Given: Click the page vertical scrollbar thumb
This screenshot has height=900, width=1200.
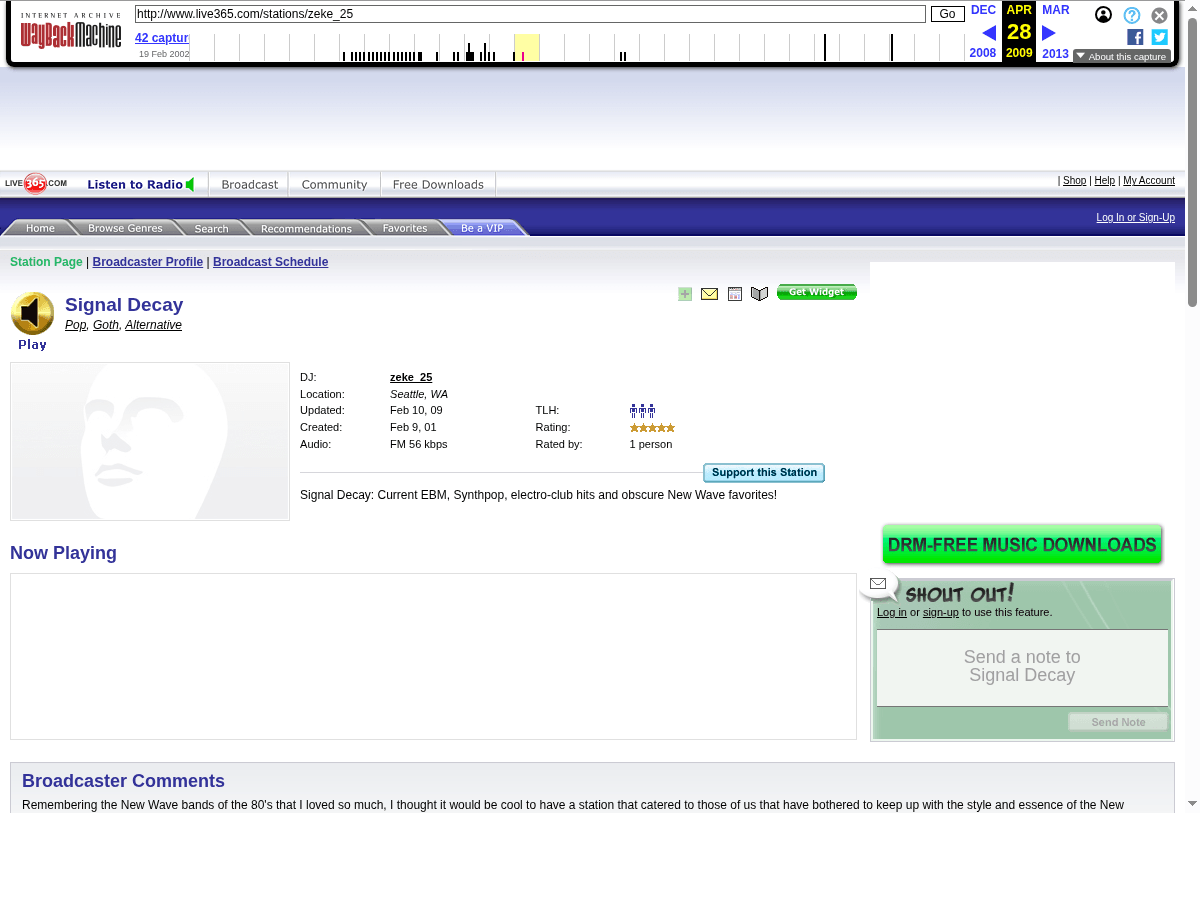Looking at the screenshot, I should (1192, 162).
